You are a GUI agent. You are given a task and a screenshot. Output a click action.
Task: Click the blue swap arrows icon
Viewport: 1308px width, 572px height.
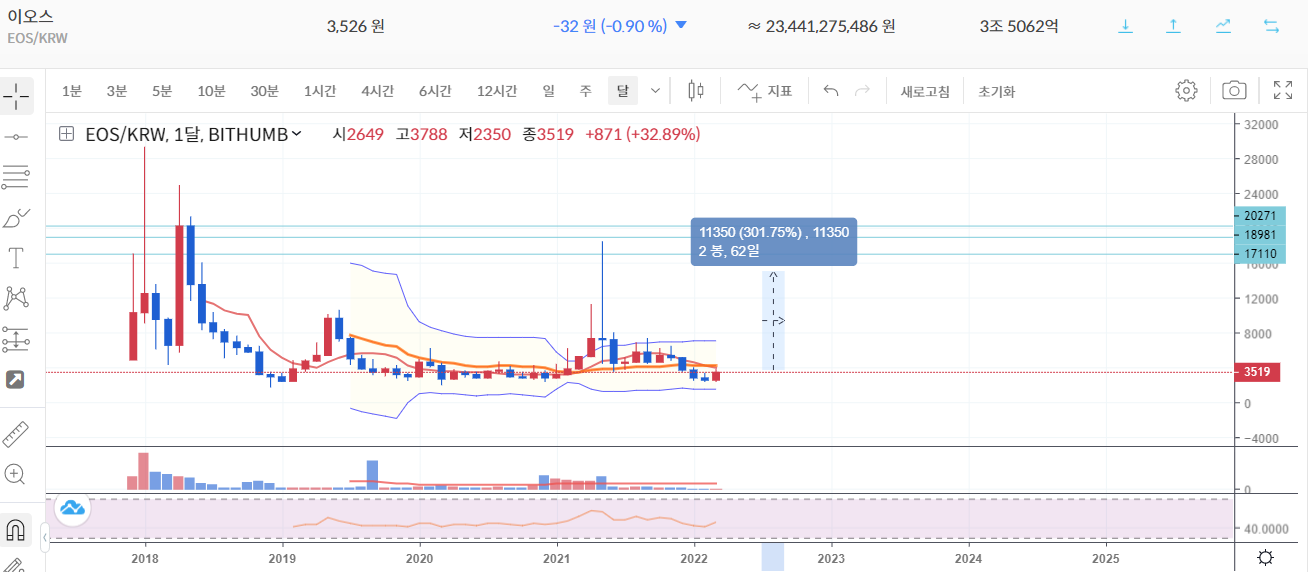click(1272, 26)
